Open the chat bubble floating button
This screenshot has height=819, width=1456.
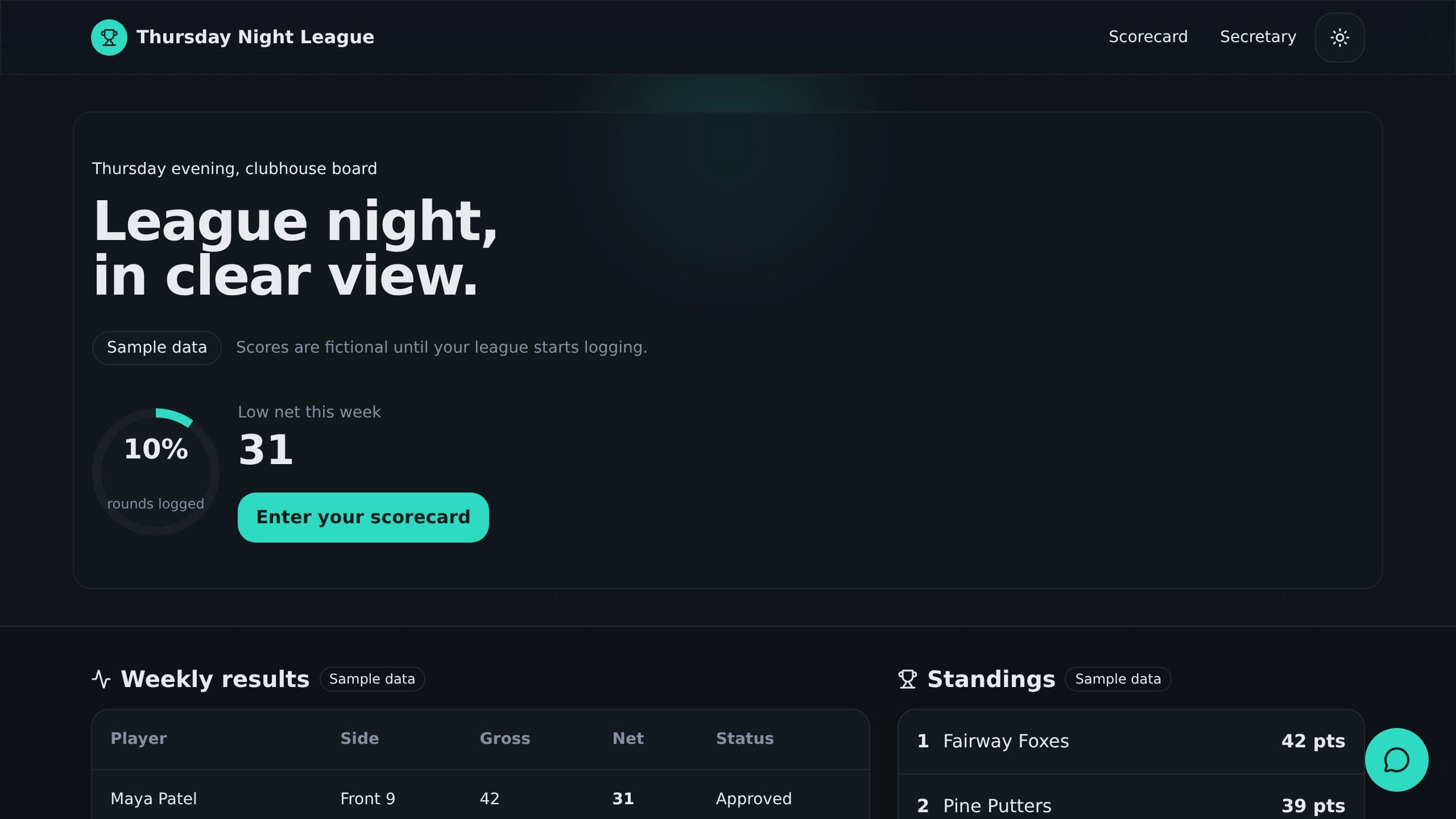1396,760
